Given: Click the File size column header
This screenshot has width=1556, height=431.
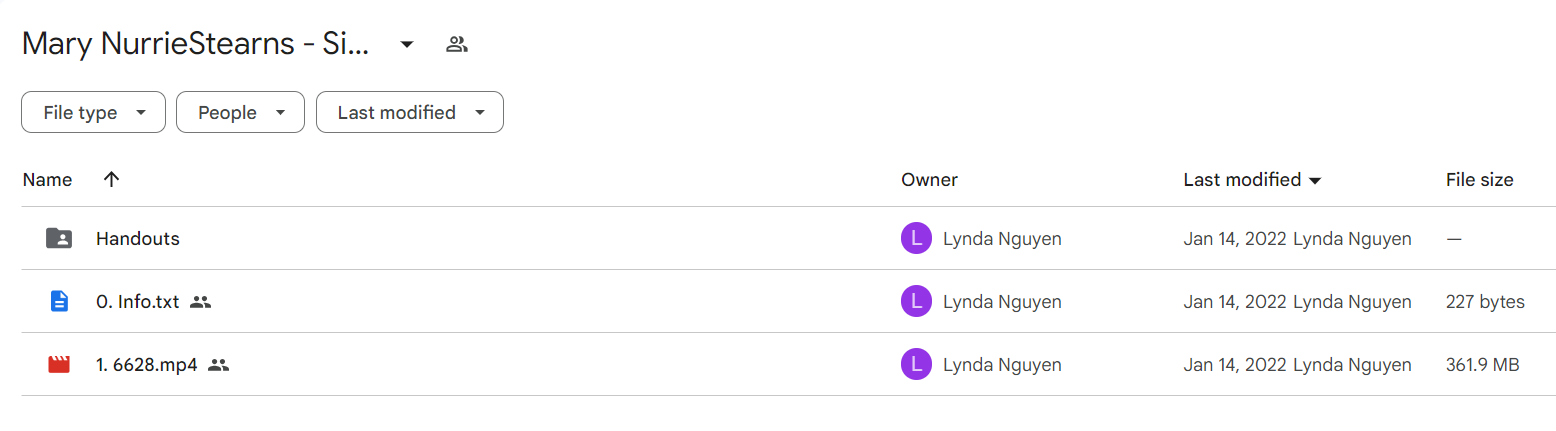Looking at the screenshot, I should click(x=1479, y=180).
